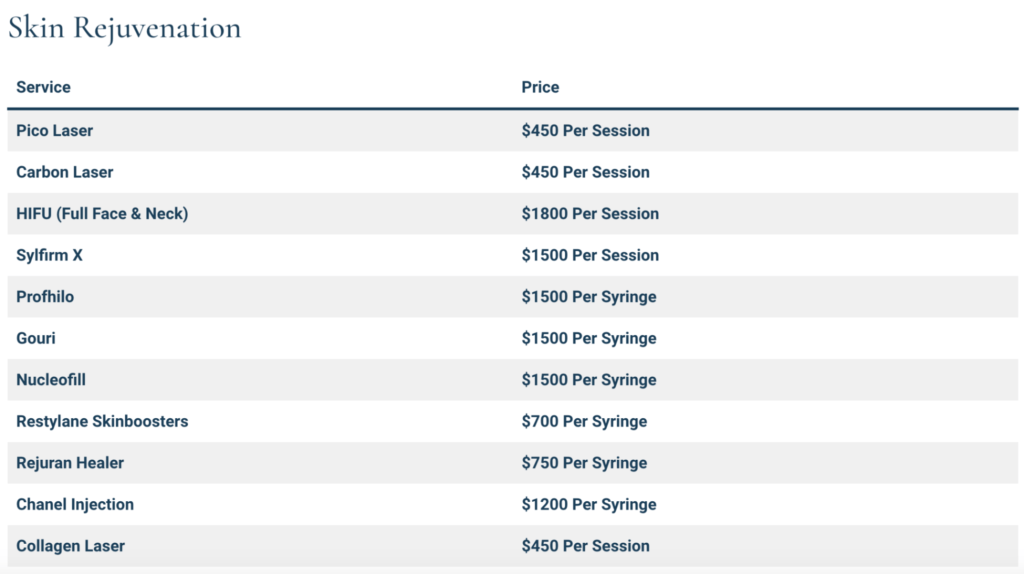Viewport: 1024px width, 574px height.
Task: Select the Gouri service name
Action: [x=36, y=338]
